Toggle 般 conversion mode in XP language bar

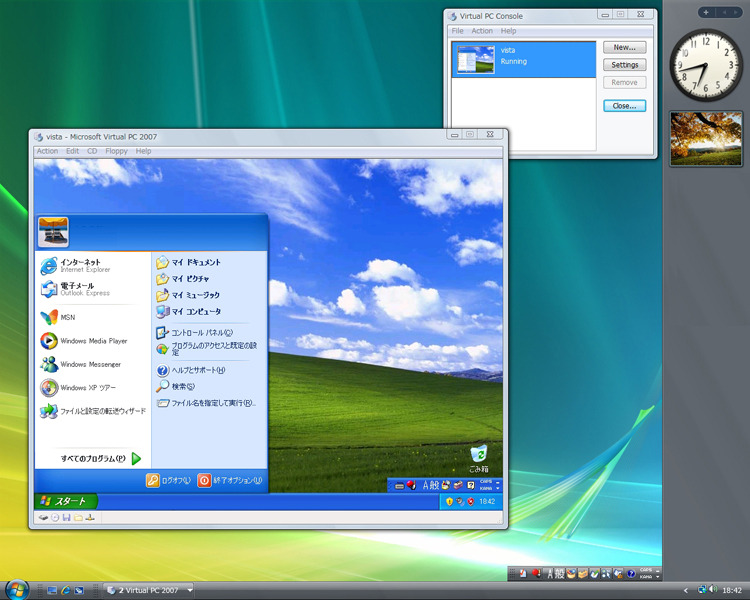click(x=434, y=485)
